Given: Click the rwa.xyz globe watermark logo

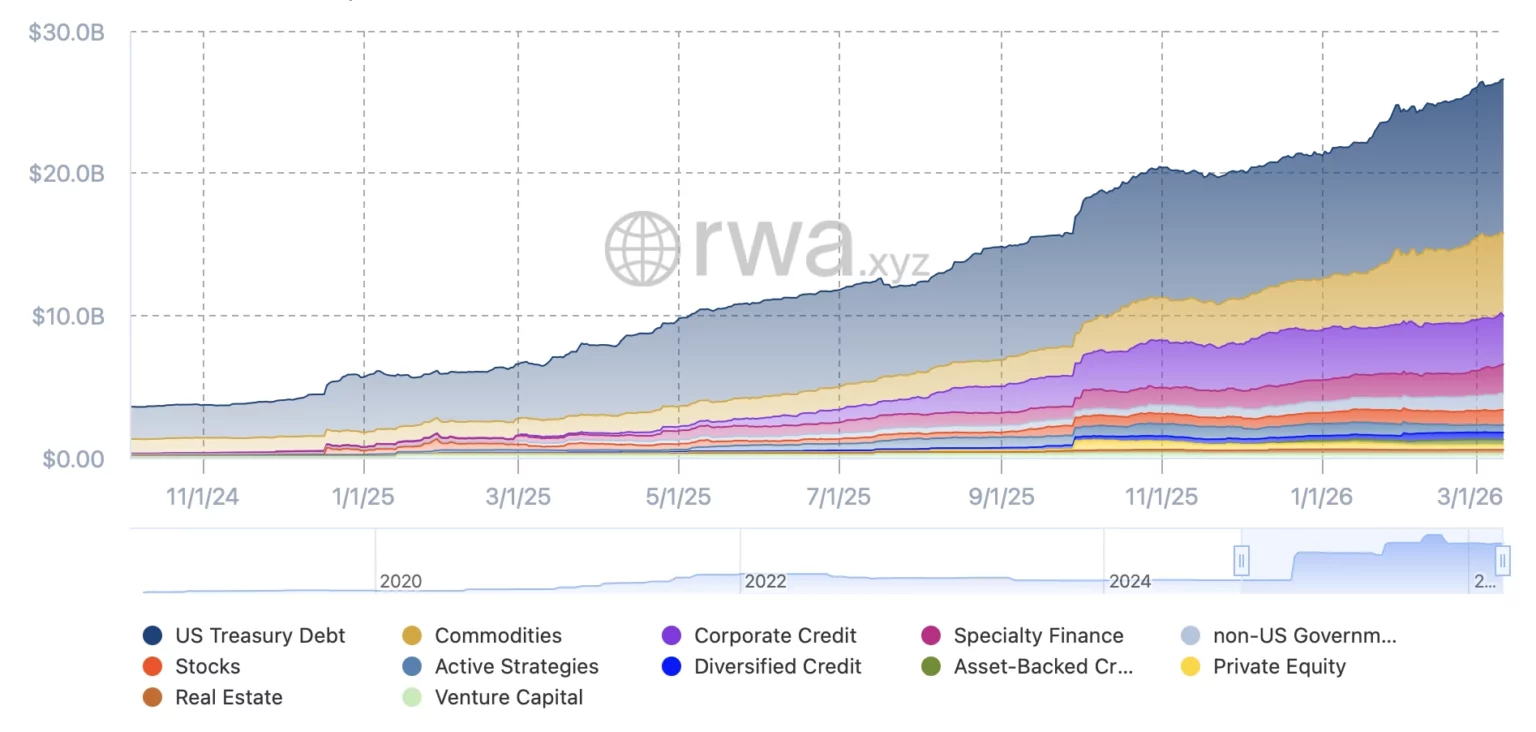Looking at the screenshot, I should click(643, 248).
